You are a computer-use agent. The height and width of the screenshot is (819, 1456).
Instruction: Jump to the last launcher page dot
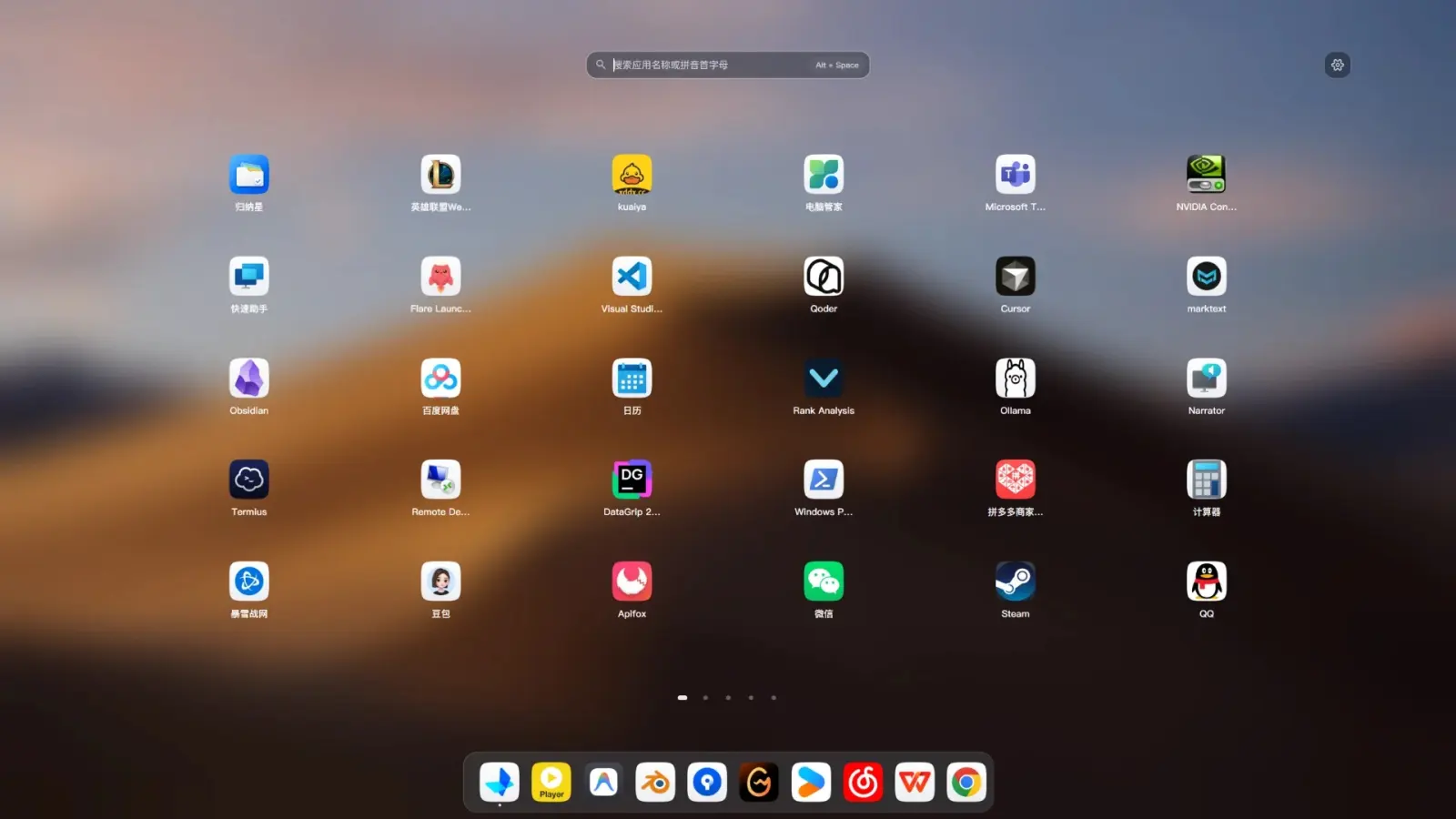click(x=773, y=698)
